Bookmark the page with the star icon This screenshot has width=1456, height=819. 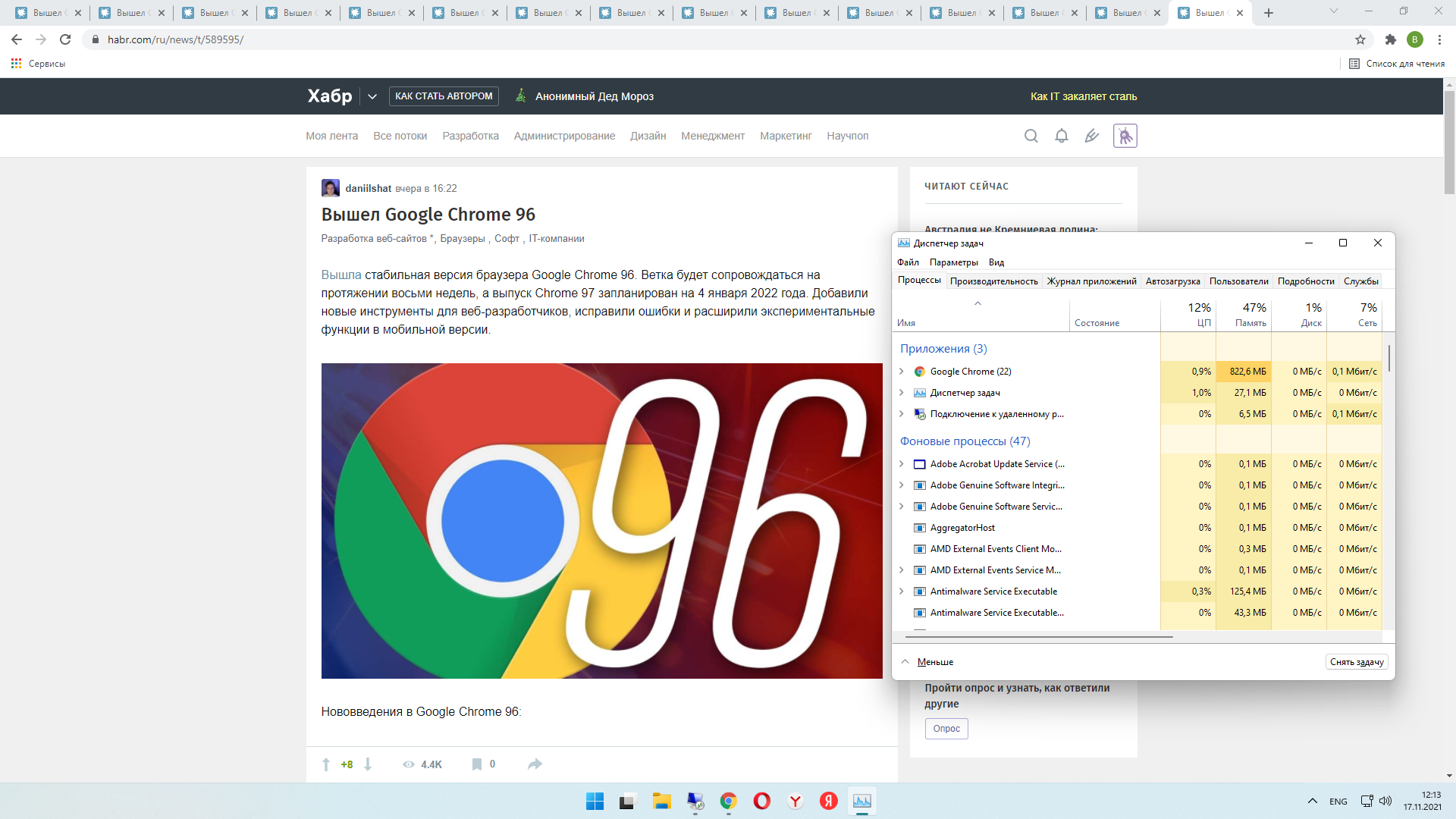pos(1360,39)
